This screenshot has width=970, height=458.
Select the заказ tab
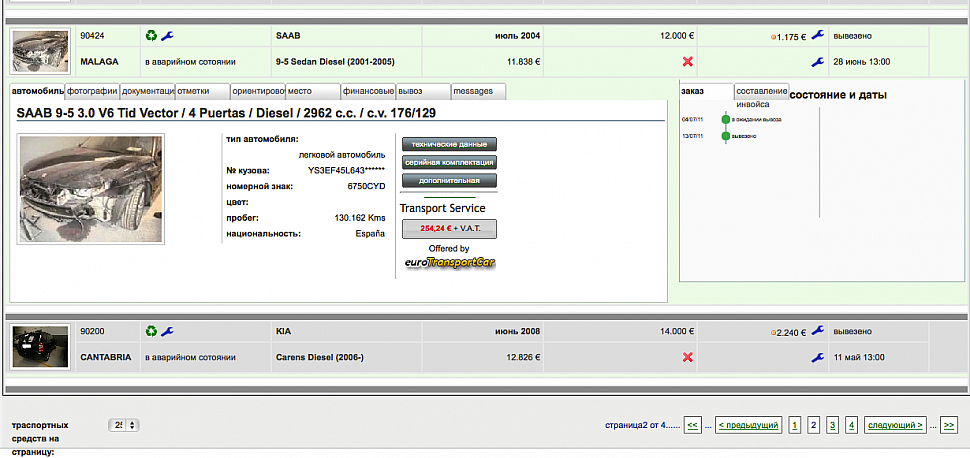pos(706,91)
